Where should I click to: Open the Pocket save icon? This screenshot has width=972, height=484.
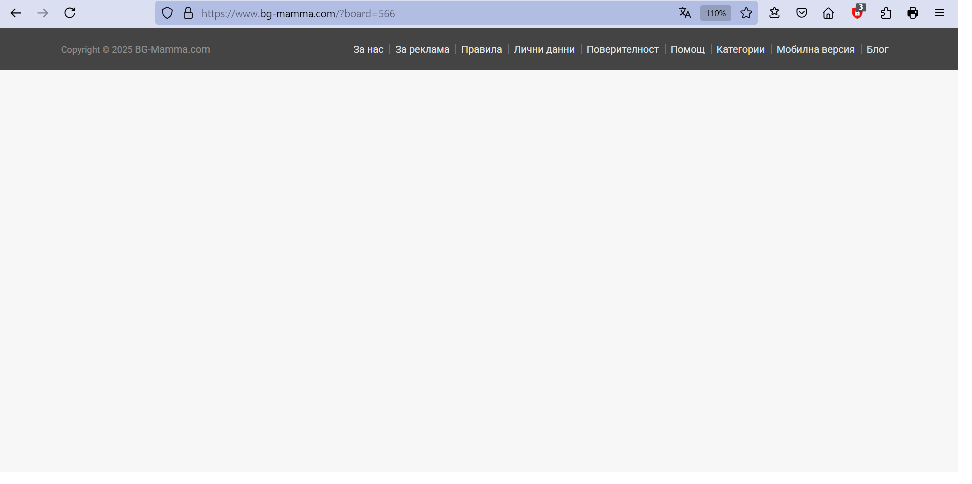(x=801, y=13)
